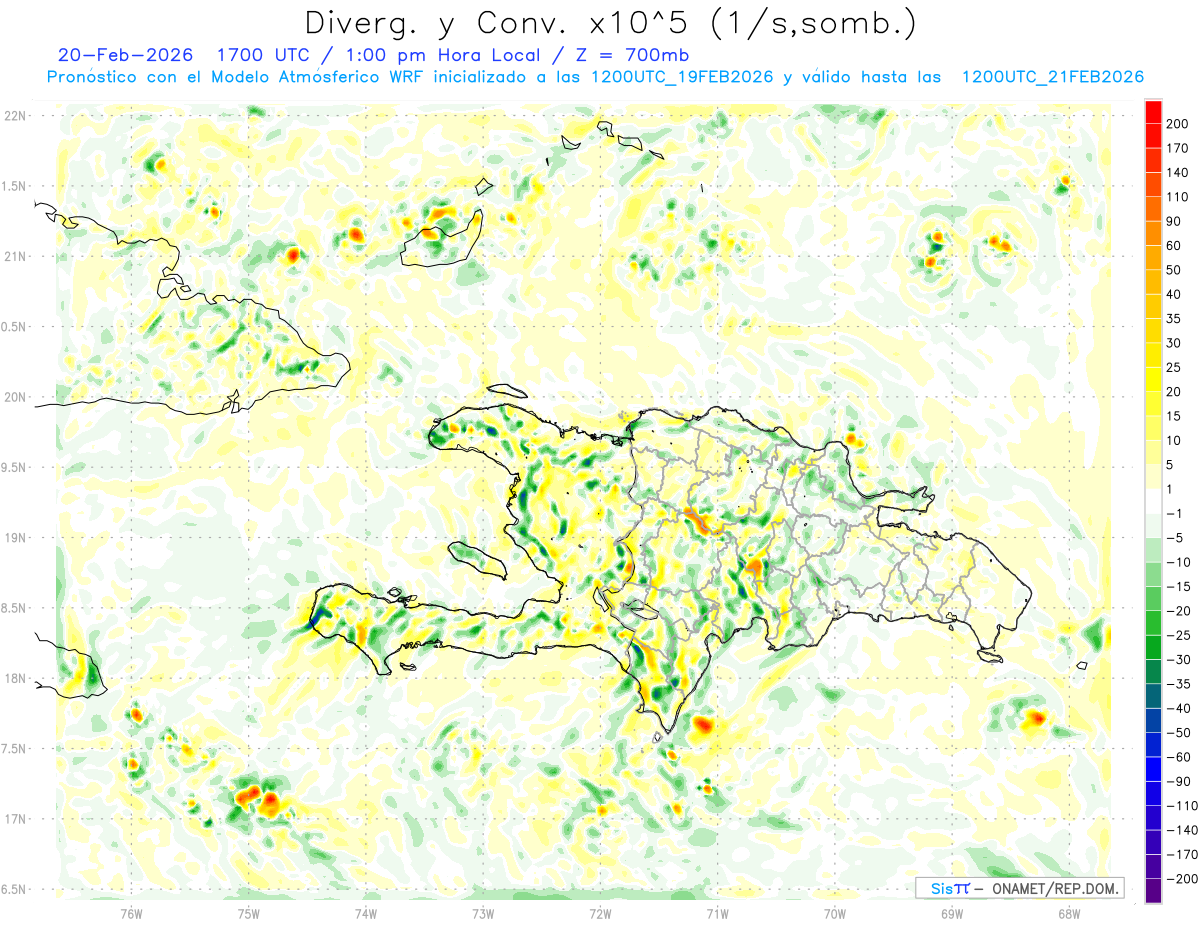Click the '22N' latitude label
Screen dimensions: 1200x927
15,116
